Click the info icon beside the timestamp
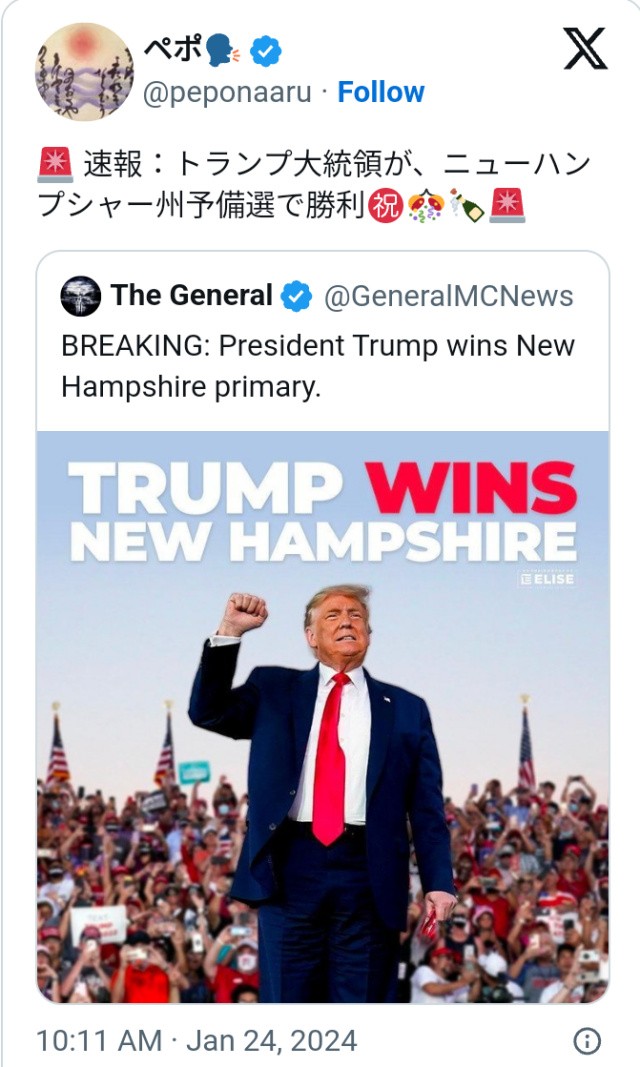The height and width of the screenshot is (1067, 640). pyautogui.click(x=586, y=1041)
